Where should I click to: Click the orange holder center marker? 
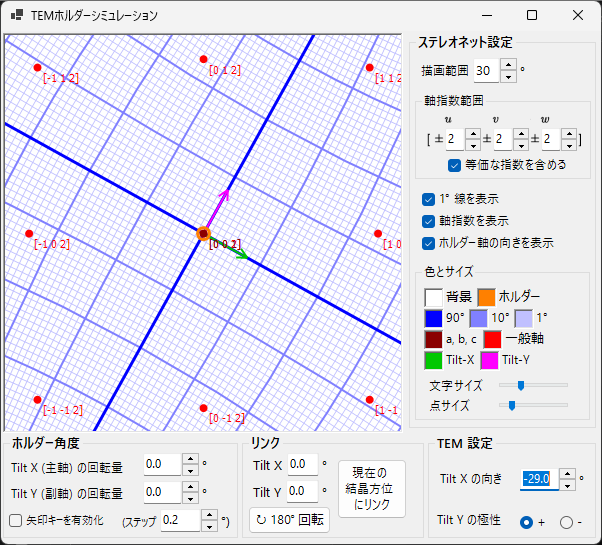click(203, 233)
